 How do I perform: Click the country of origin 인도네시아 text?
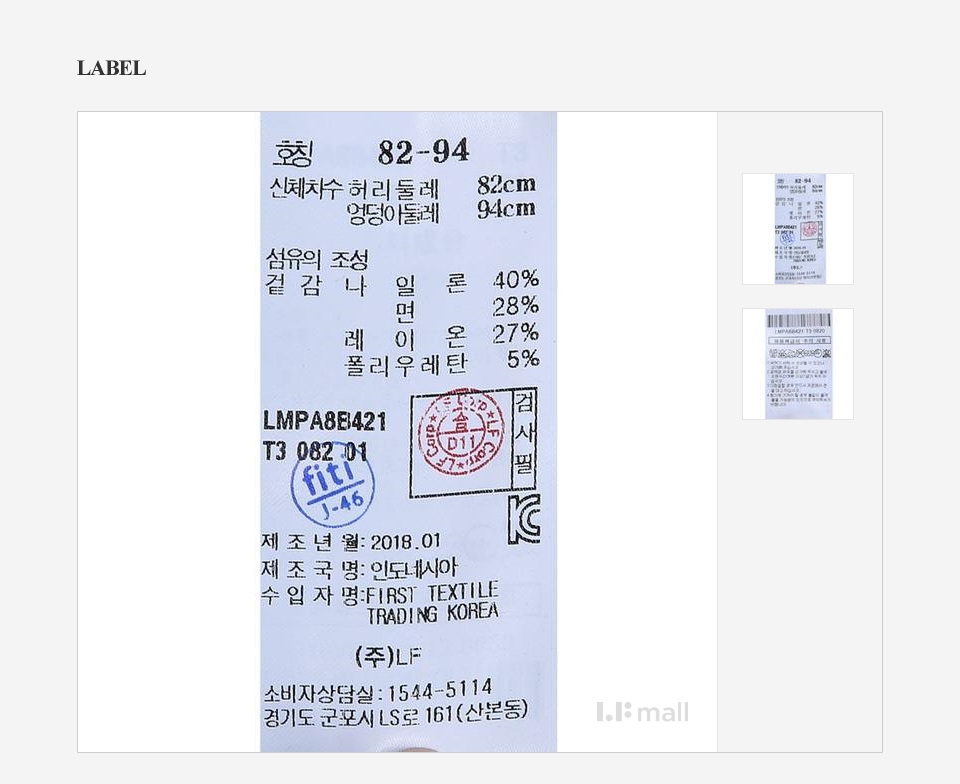tap(414, 569)
